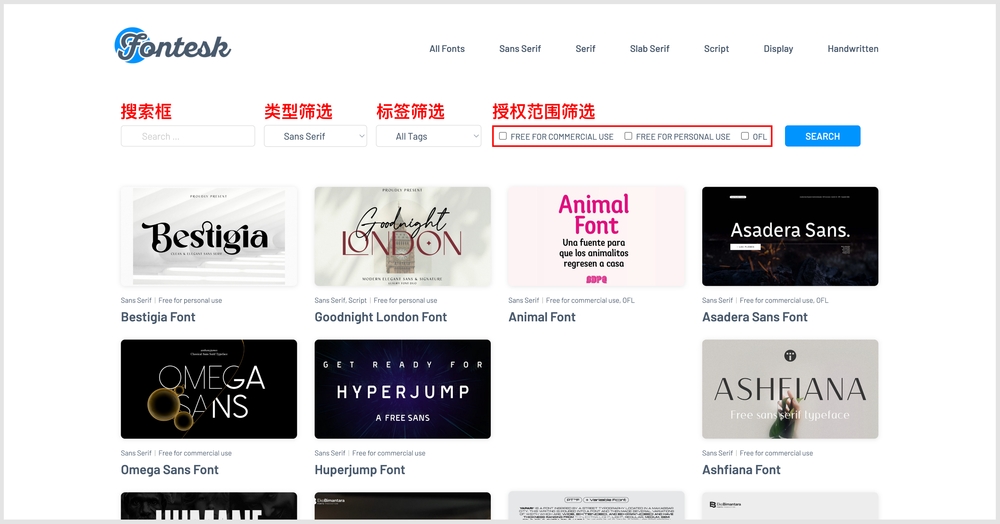
Task: Expand the Sans Serif type dropdown
Action: click(315, 136)
